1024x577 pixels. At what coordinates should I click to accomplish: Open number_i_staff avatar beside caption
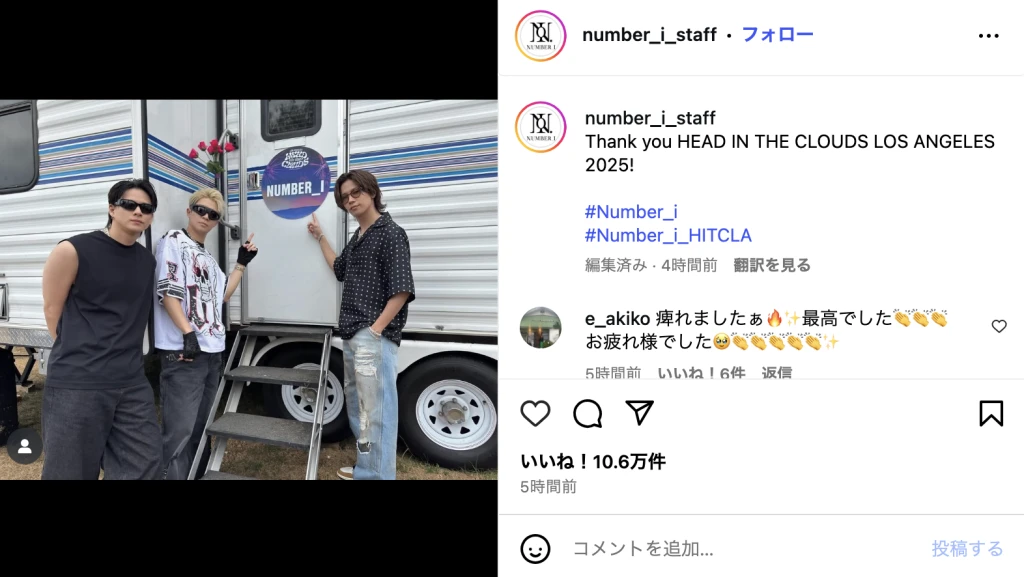(x=540, y=127)
